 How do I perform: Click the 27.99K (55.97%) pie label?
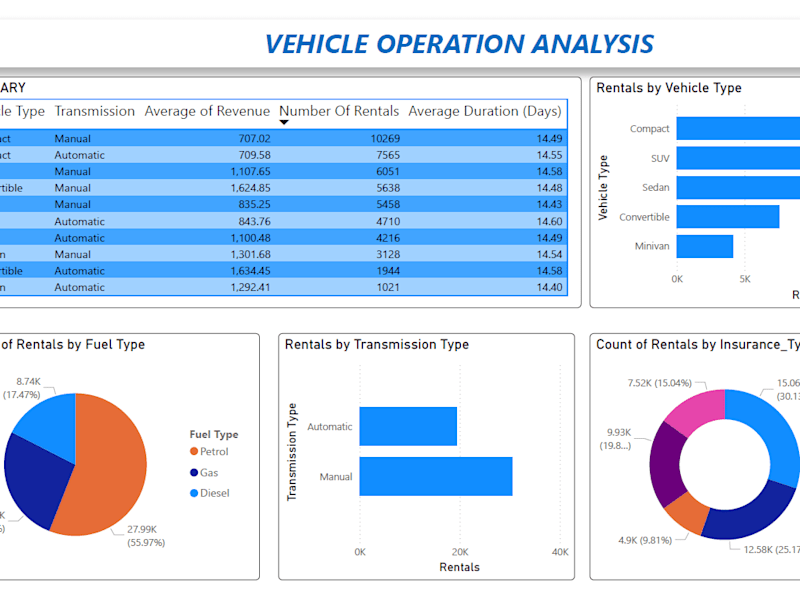click(146, 536)
